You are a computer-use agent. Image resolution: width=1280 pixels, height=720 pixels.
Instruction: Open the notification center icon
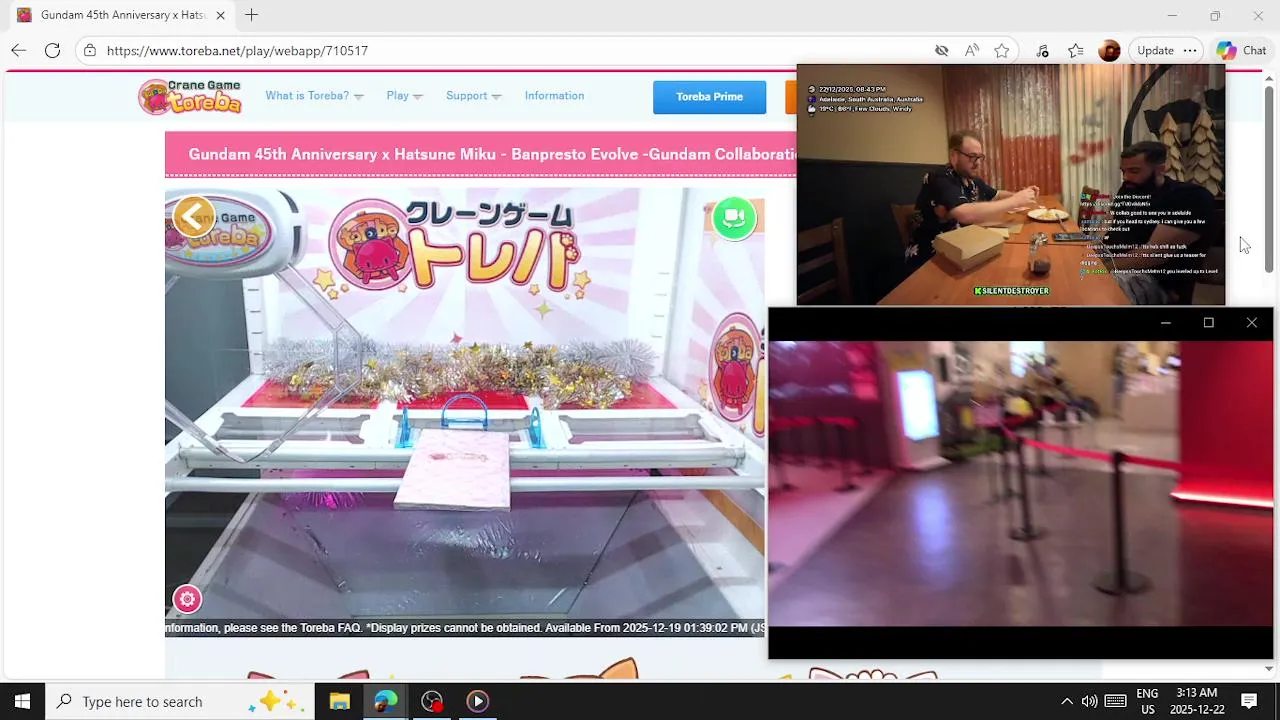1249,701
